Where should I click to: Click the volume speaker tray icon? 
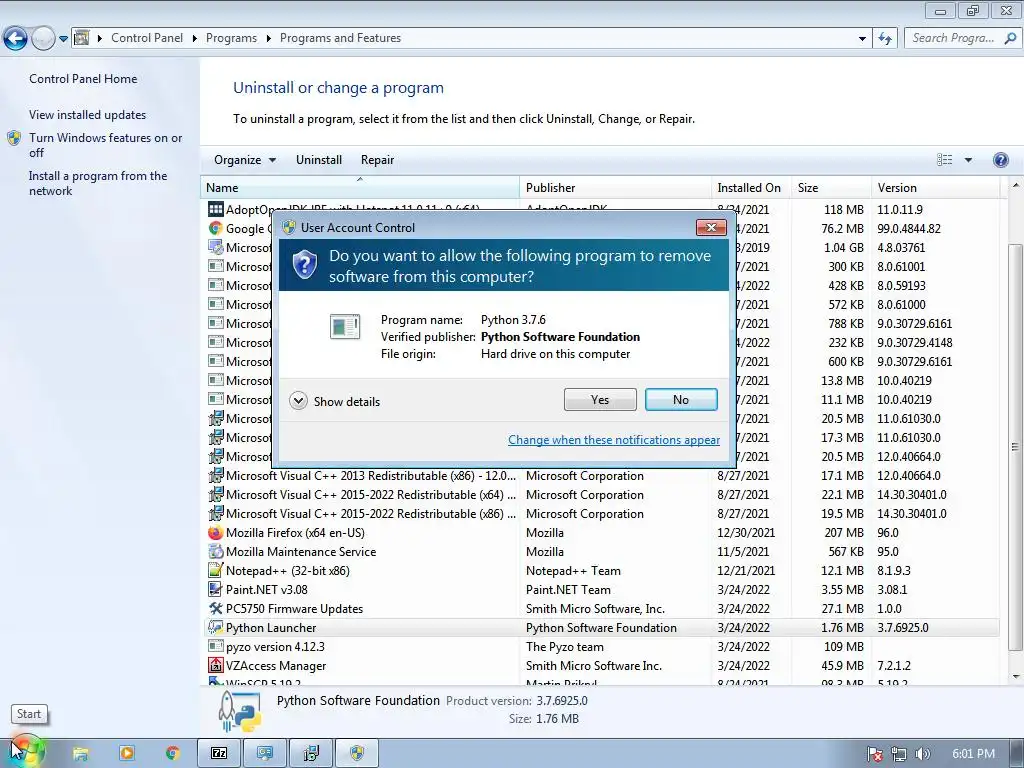tap(921, 754)
